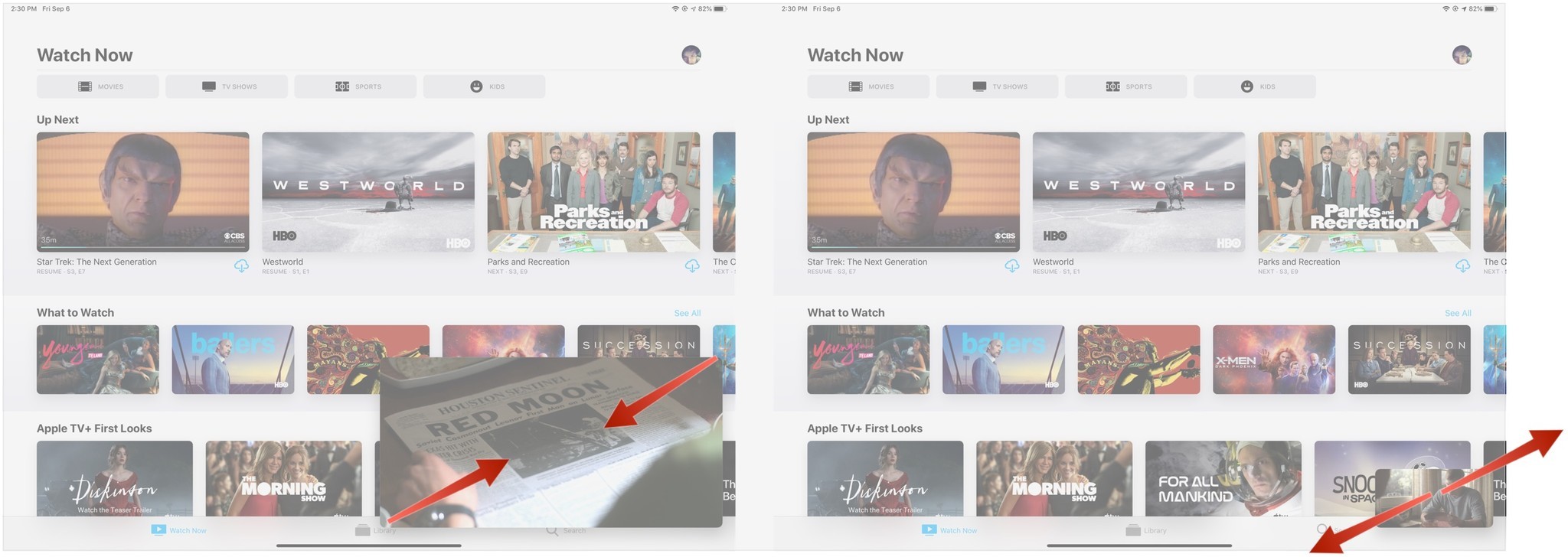Open The Morning Show in left screenshot

click(284, 478)
